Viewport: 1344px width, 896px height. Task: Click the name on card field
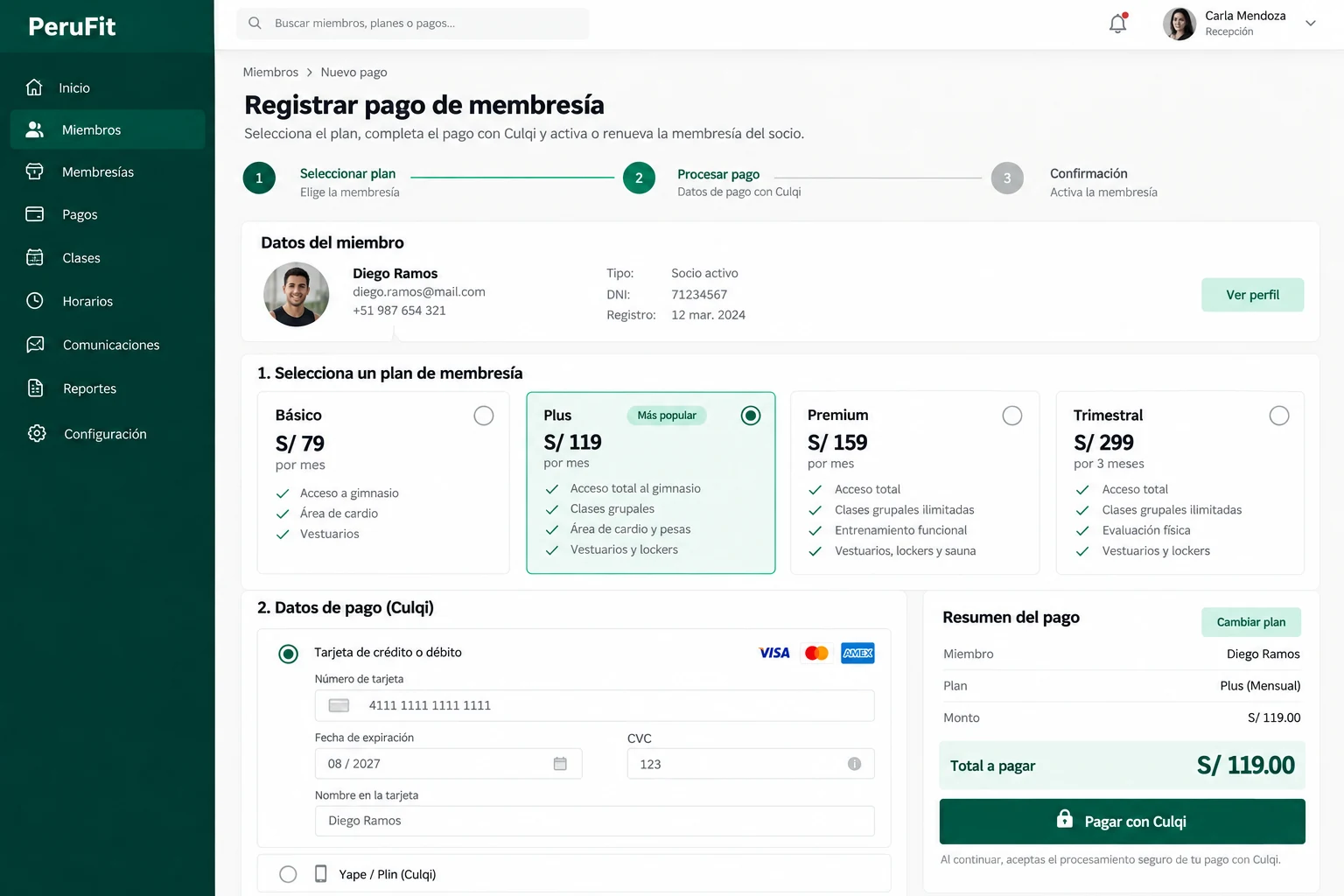tap(594, 821)
